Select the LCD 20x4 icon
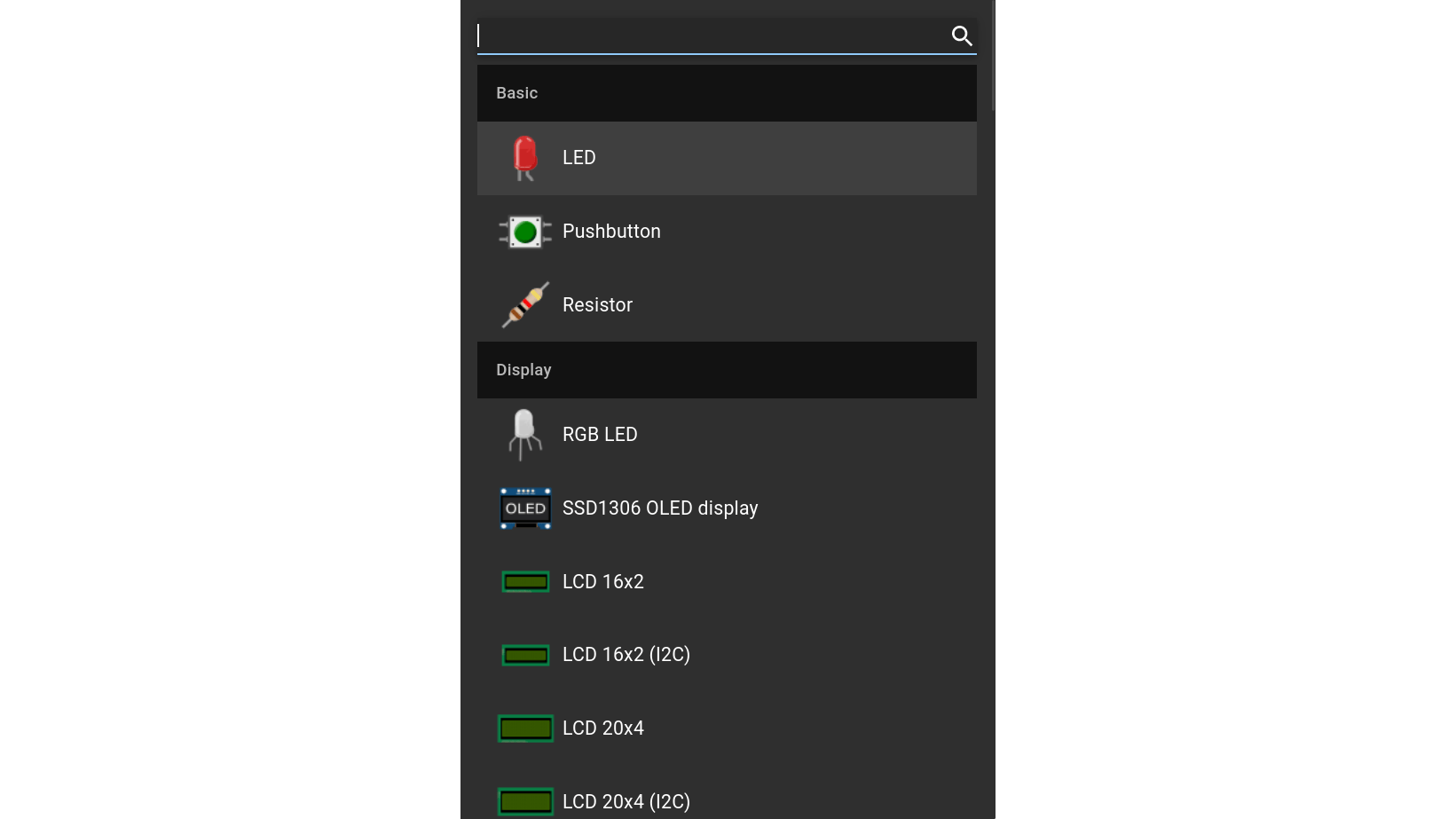The width and height of the screenshot is (1456, 819). (x=525, y=728)
